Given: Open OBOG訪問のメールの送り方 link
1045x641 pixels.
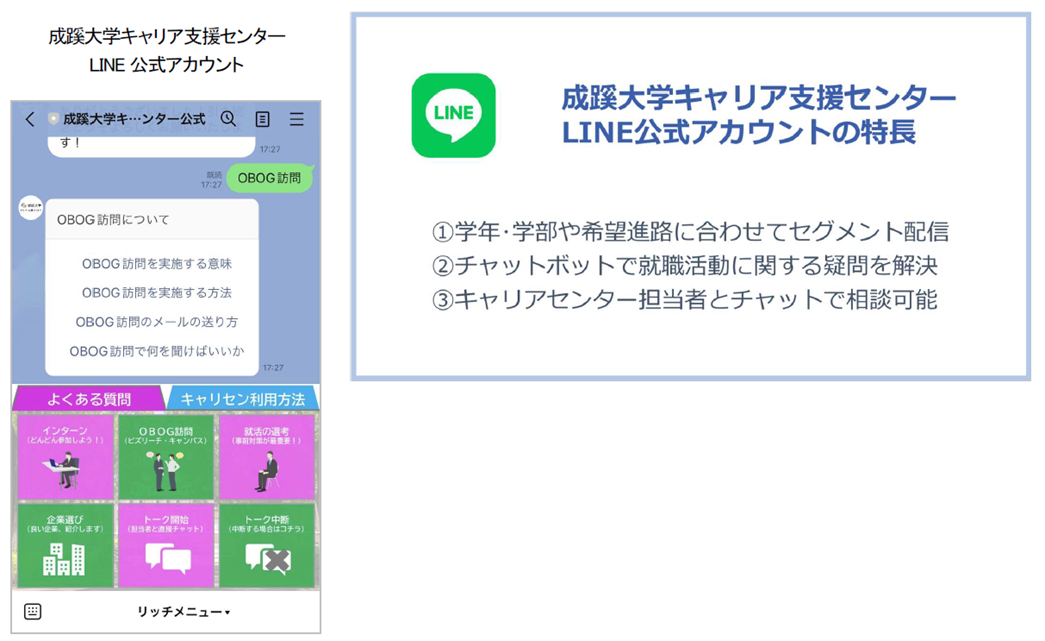Looking at the screenshot, I should tap(157, 322).
